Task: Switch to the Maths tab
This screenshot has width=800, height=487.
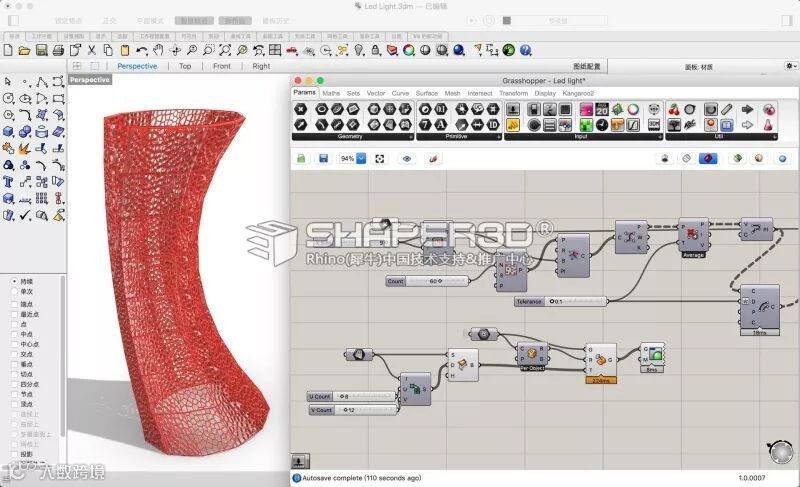Action: pos(331,93)
